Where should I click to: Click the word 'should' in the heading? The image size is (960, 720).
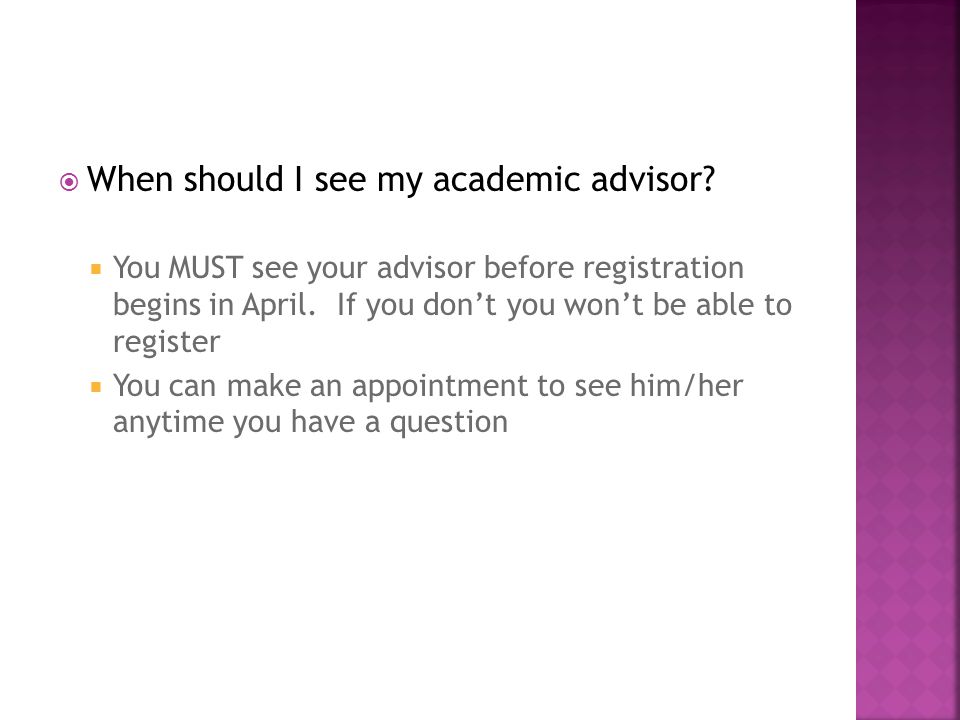(233, 179)
